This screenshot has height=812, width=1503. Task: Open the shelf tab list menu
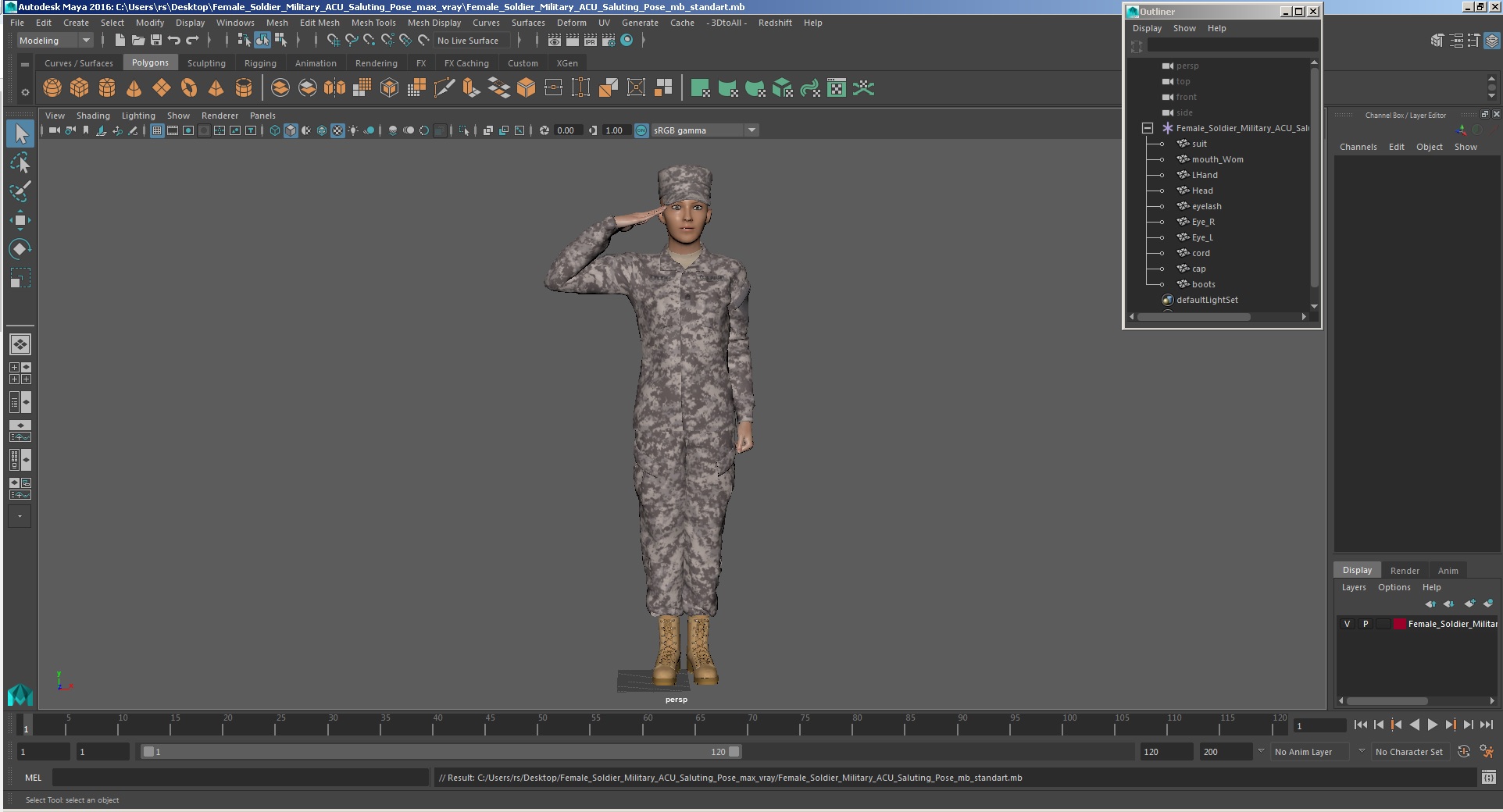25,64
